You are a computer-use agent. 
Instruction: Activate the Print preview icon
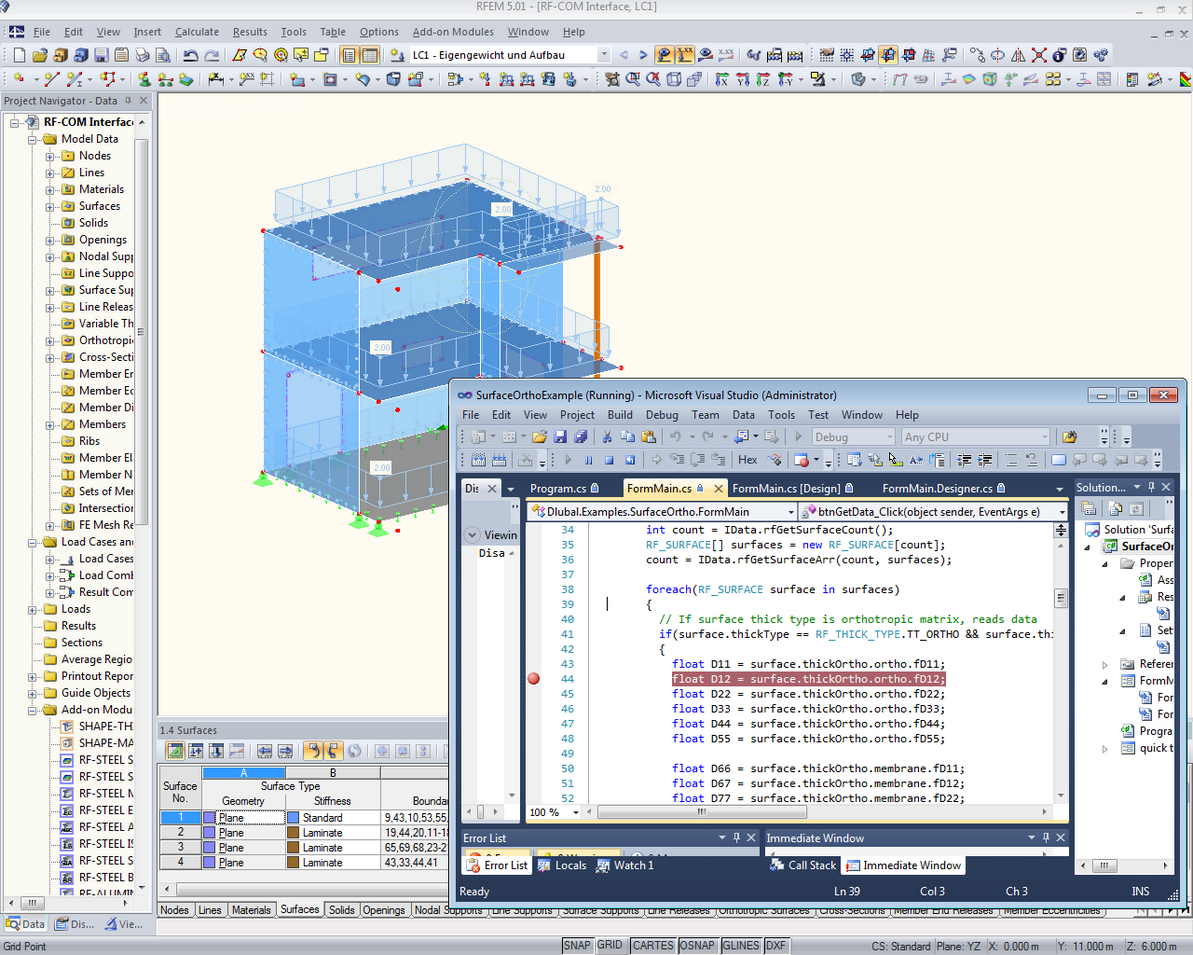(x=161, y=57)
